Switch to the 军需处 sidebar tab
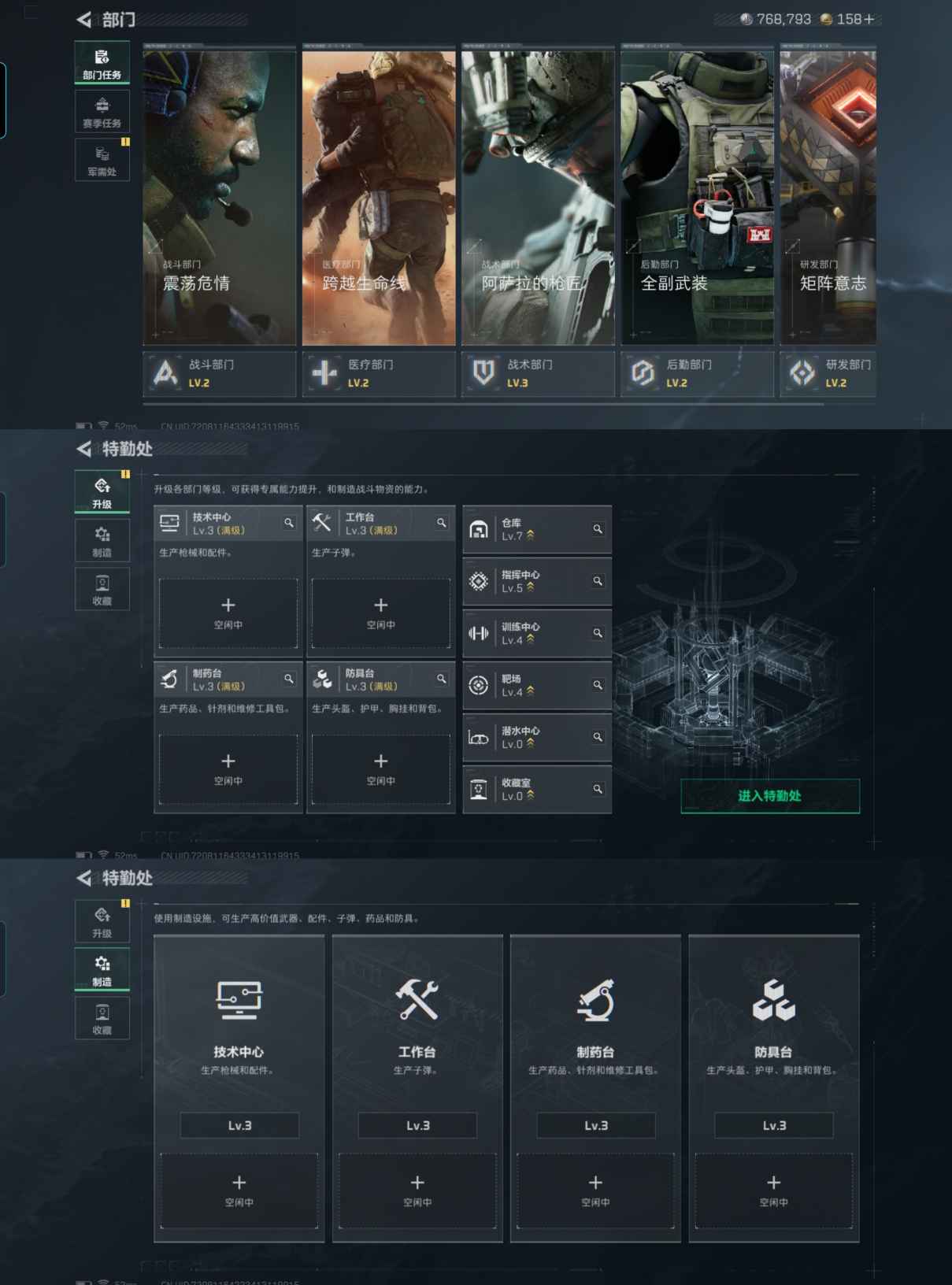The width and height of the screenshot is (952, 1285). (x=102, y=160)
